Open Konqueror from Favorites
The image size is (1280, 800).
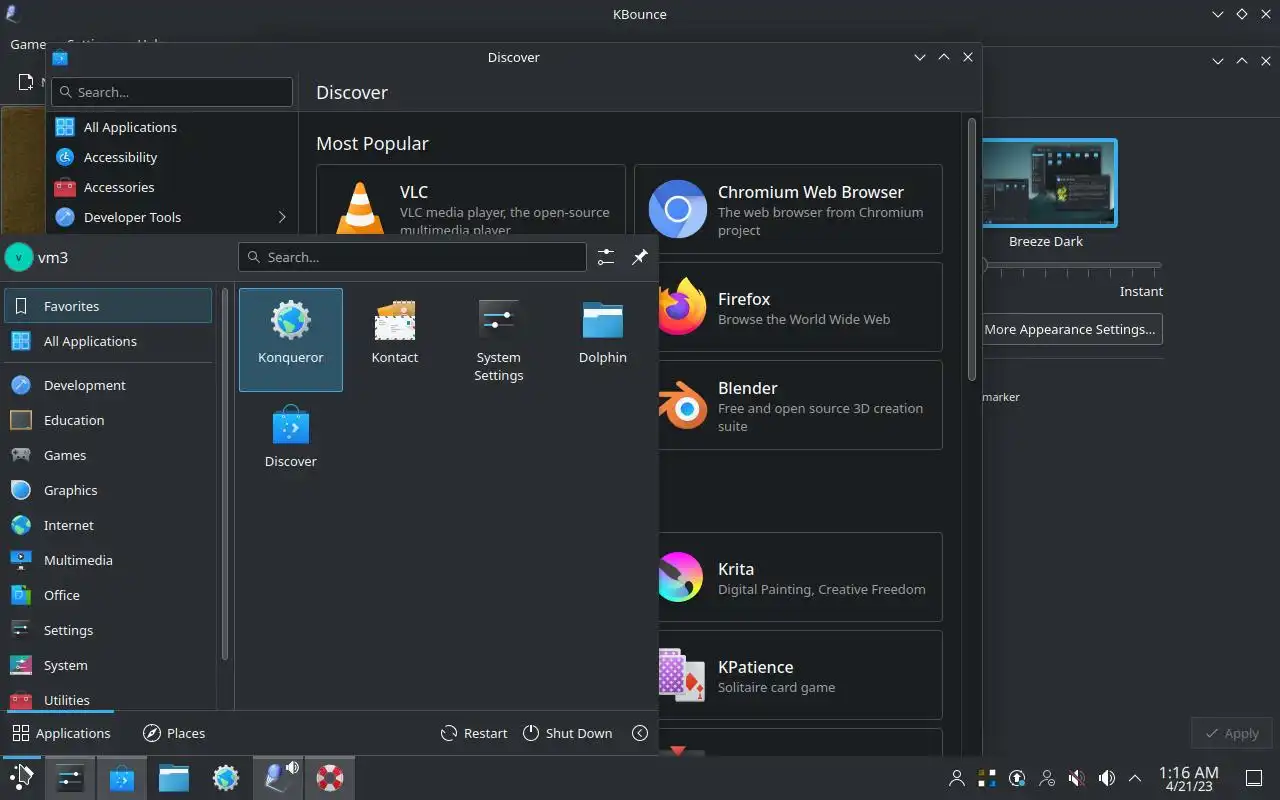tap(291, 340)
